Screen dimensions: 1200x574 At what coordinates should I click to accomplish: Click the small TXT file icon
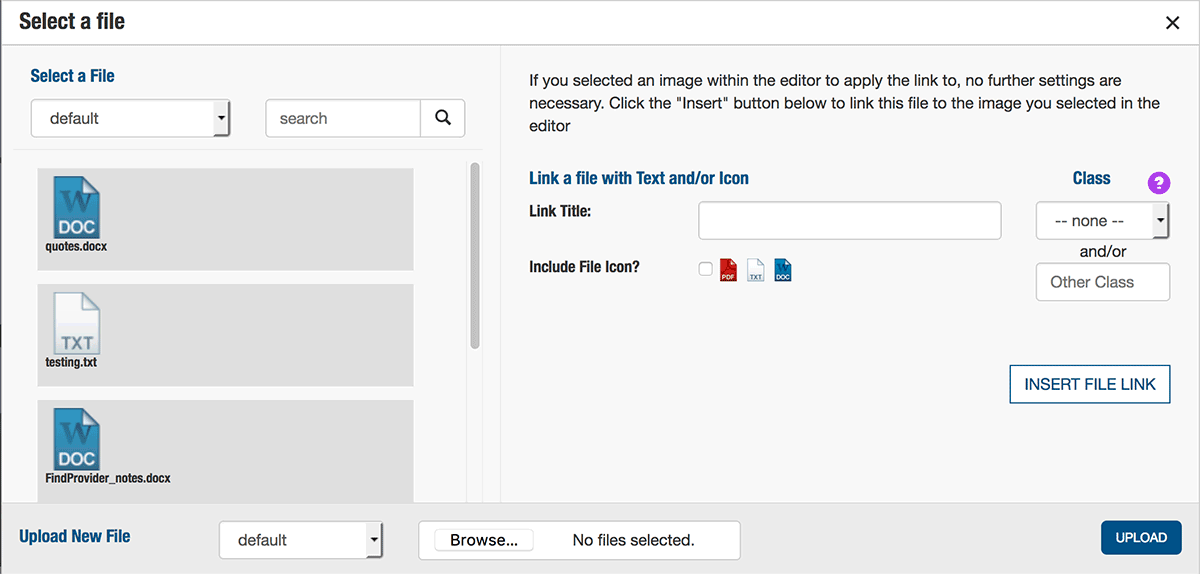point(756,270)
